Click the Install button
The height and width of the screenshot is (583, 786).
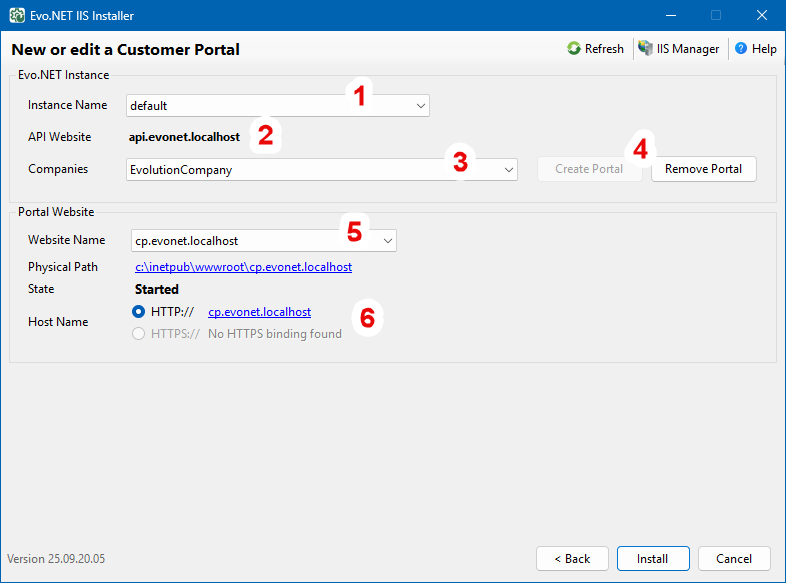click(652, 559)
